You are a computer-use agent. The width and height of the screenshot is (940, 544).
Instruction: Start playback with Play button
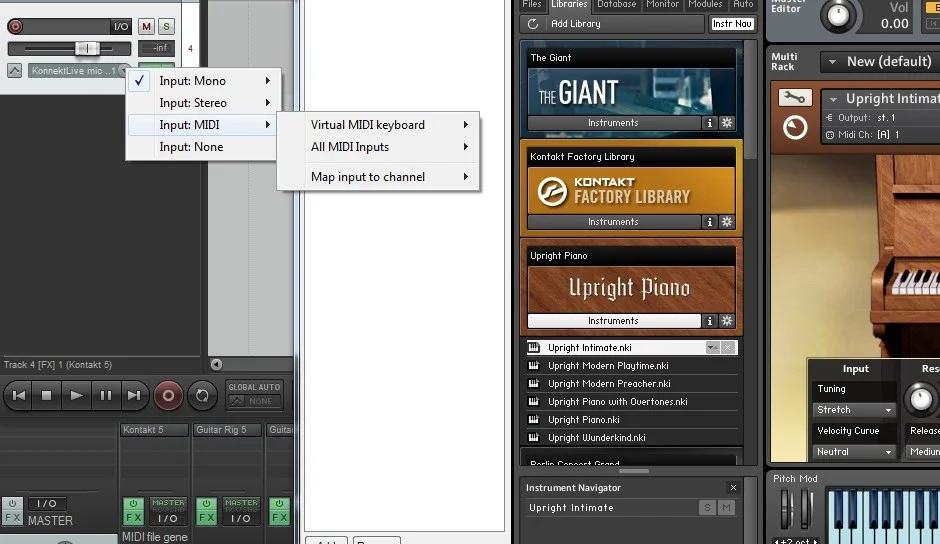(x=76, y=395)
